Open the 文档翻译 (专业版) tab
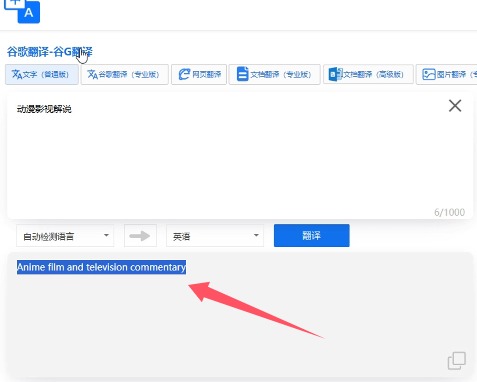 click(274, 74)
